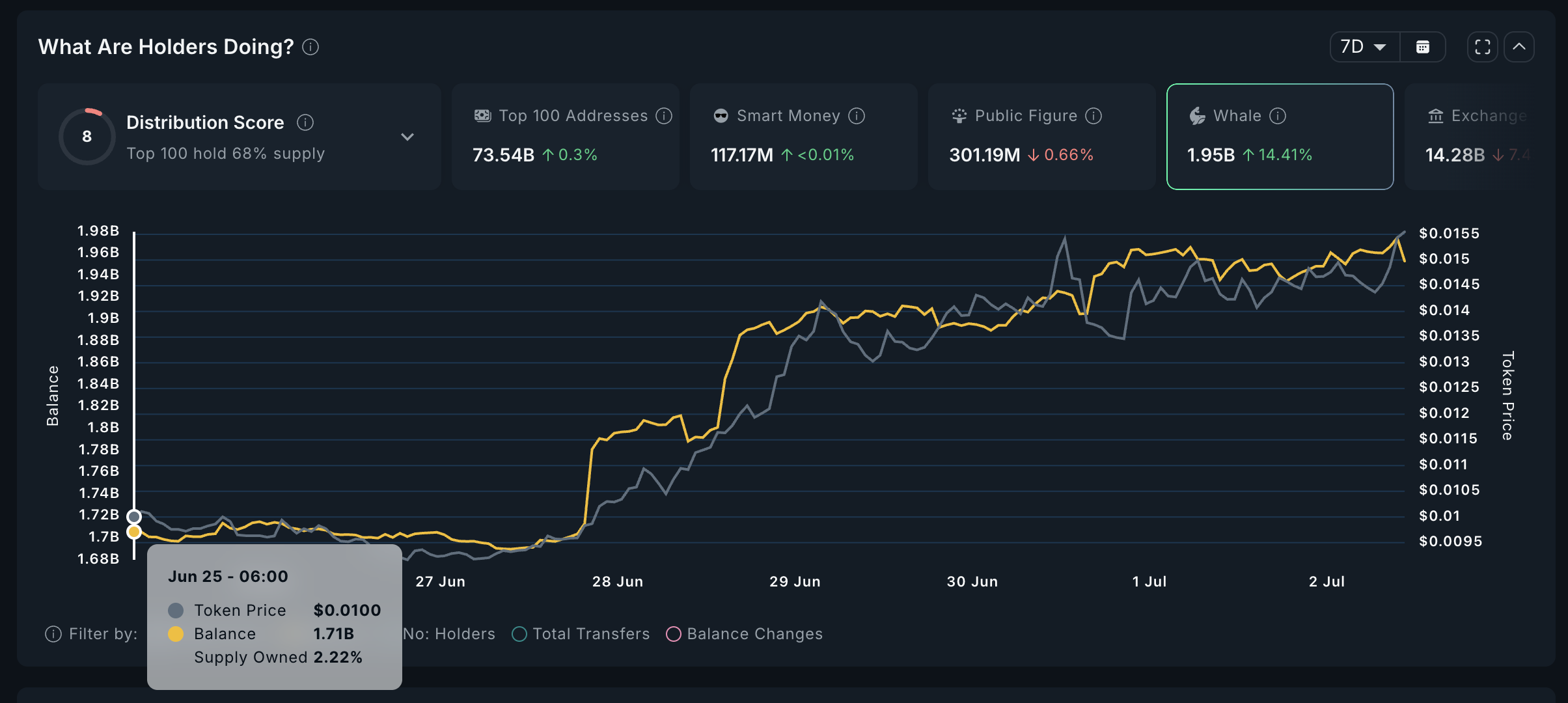Enter fullscreen chart view
This screenshot has width=1568, height=703.
tap(1483, 46)
